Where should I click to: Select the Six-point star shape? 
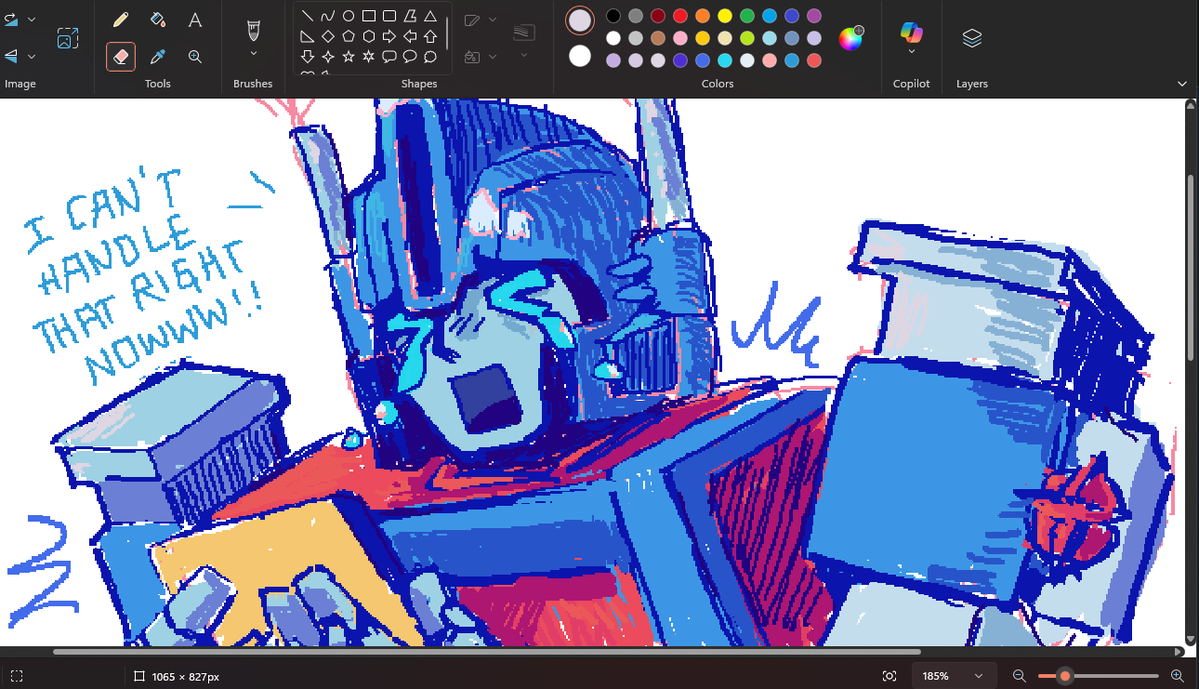pos(369,57)
